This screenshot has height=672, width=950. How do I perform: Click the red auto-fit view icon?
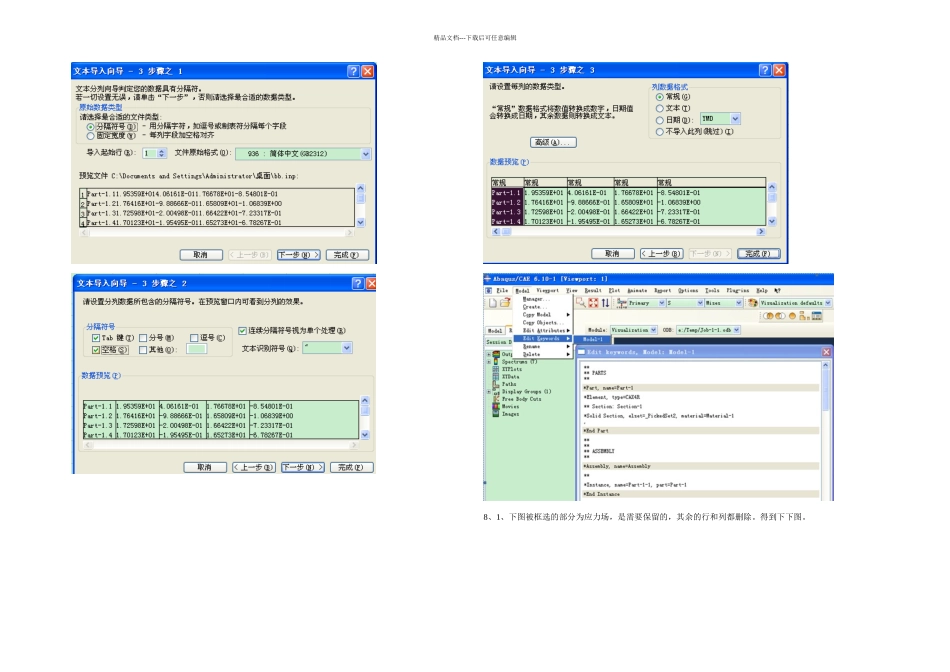tap(593, 303)
